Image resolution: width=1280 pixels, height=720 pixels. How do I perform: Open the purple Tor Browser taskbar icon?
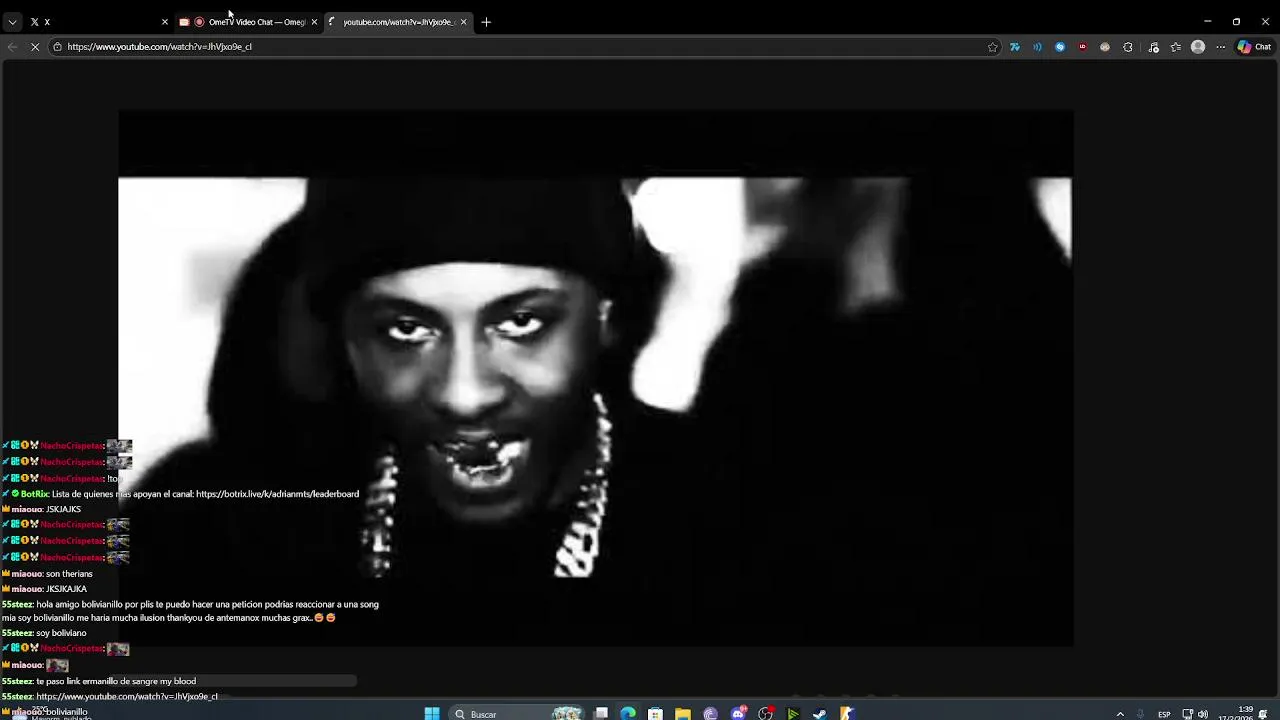[710, 714]
